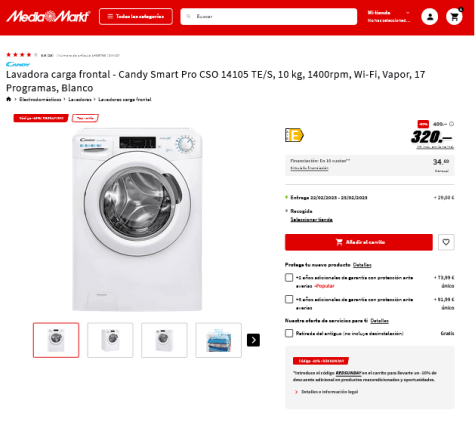The height and width of the screenshot is (425, 475).
Task: Click the price info circle icon
Action: [x=451, y=124]
